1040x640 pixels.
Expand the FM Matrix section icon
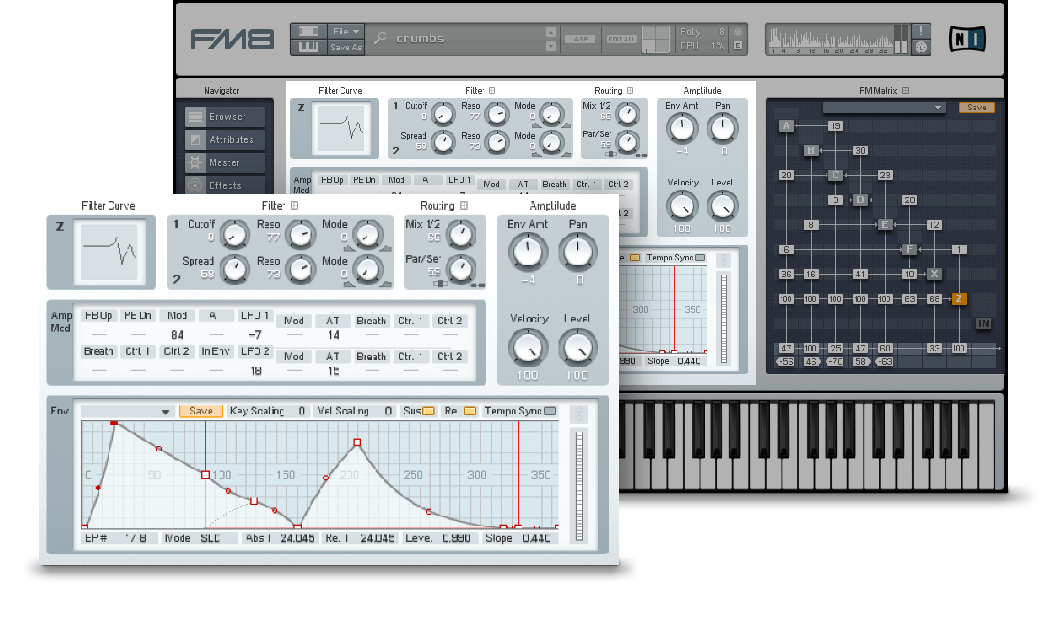(905, 90)
